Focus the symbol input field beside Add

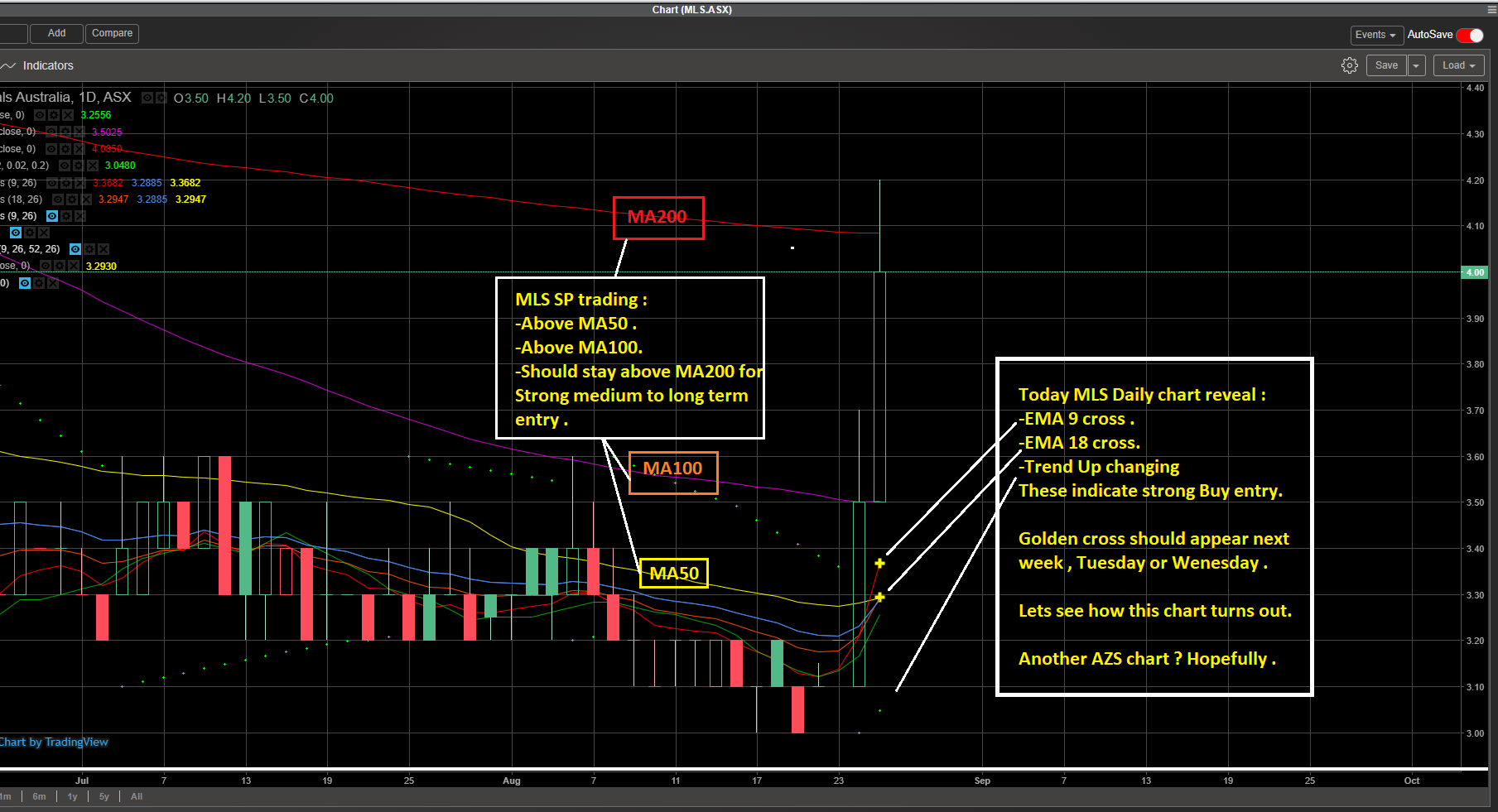pyautogui.click(x=14, y=33)
